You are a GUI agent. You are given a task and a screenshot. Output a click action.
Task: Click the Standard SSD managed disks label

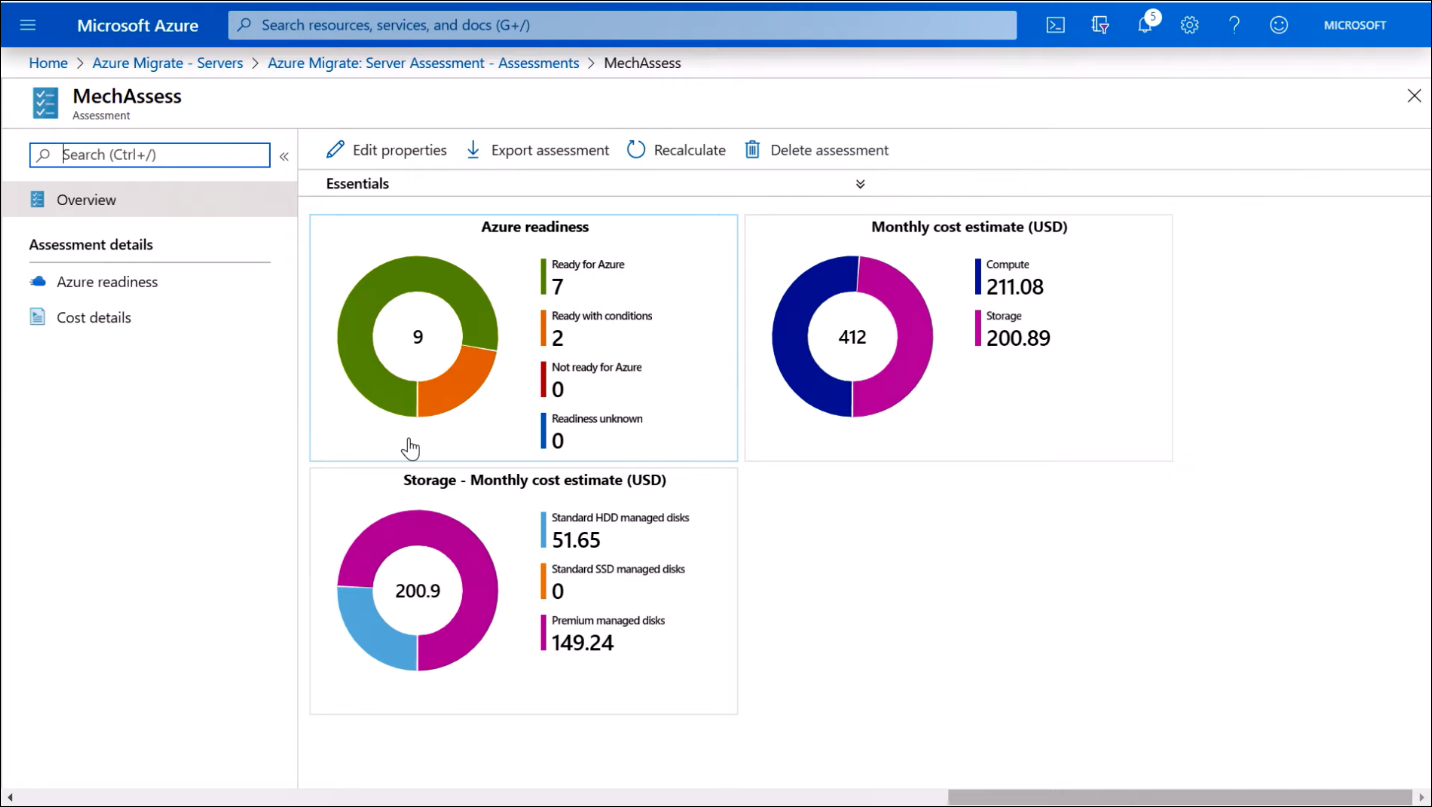point(618,569)
